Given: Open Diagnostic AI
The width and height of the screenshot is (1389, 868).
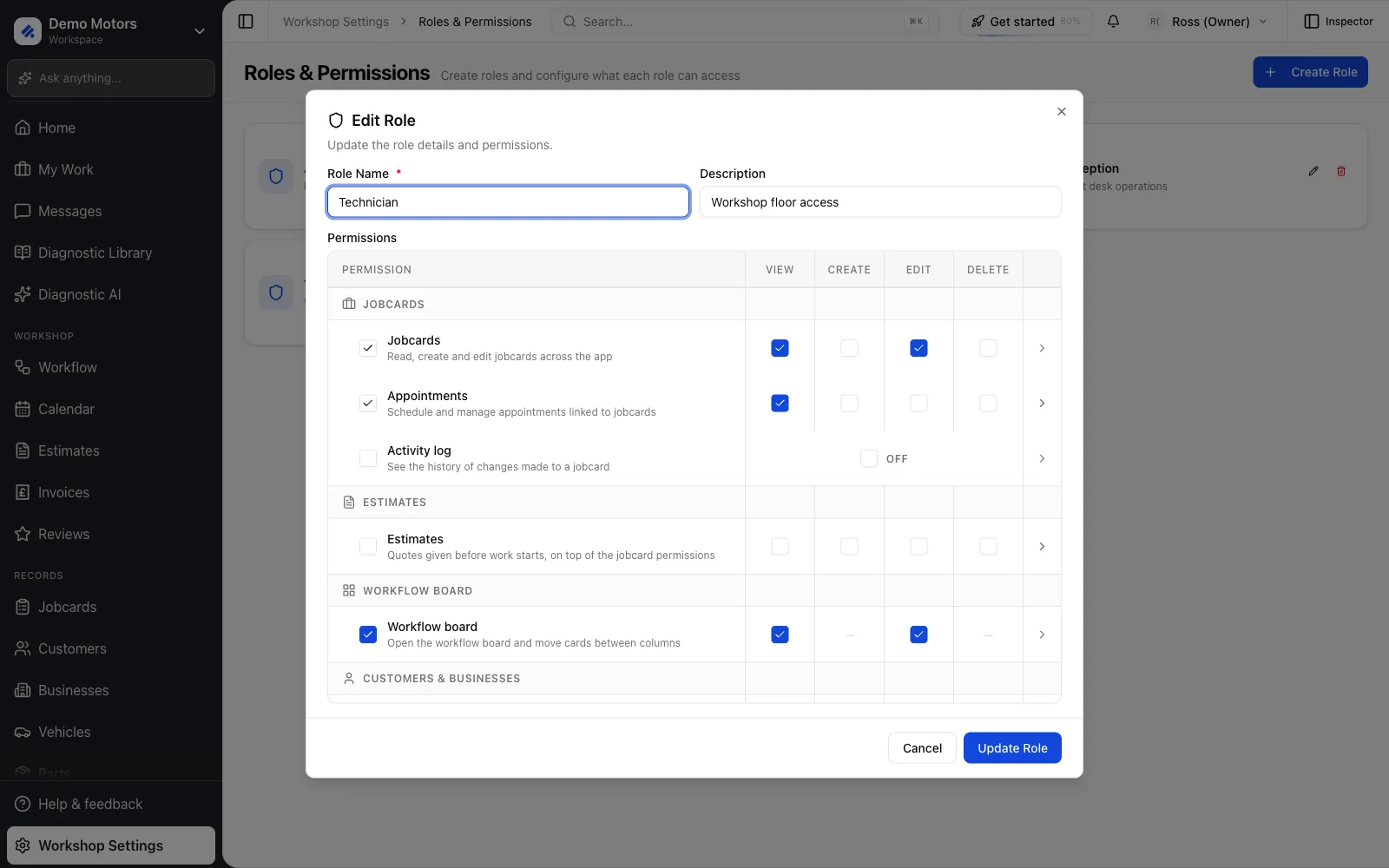Looking at the screenshot, I should 111,294.
